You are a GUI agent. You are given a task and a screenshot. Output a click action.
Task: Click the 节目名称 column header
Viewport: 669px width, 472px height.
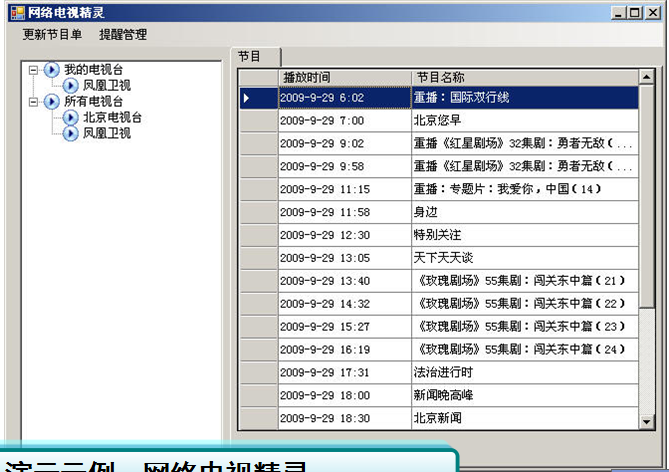(x=525, y=78)
